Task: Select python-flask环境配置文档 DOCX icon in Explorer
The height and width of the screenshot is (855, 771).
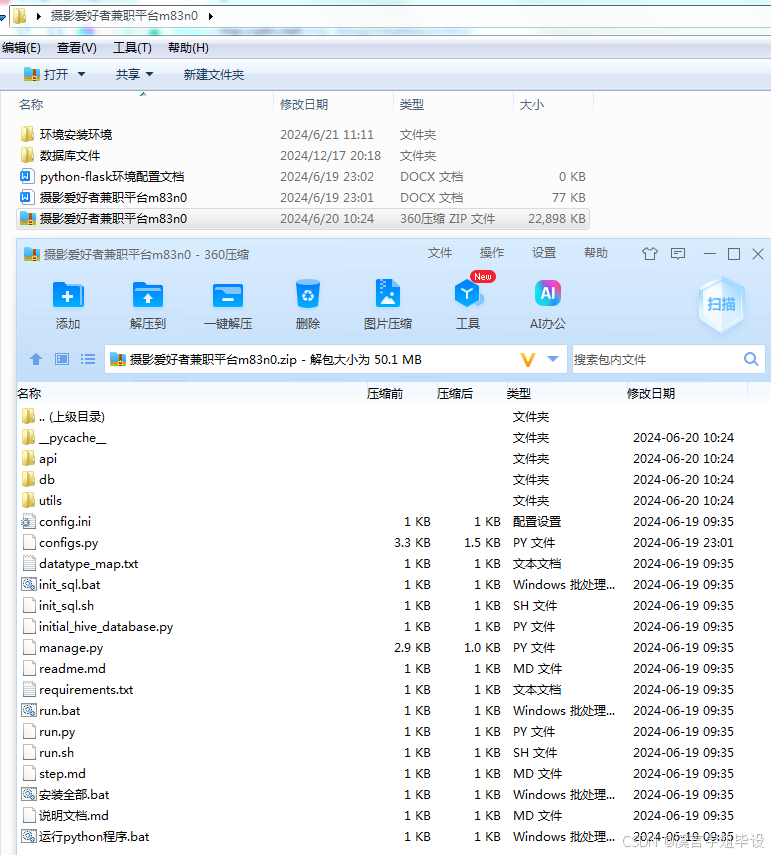Action: [26, 176]
